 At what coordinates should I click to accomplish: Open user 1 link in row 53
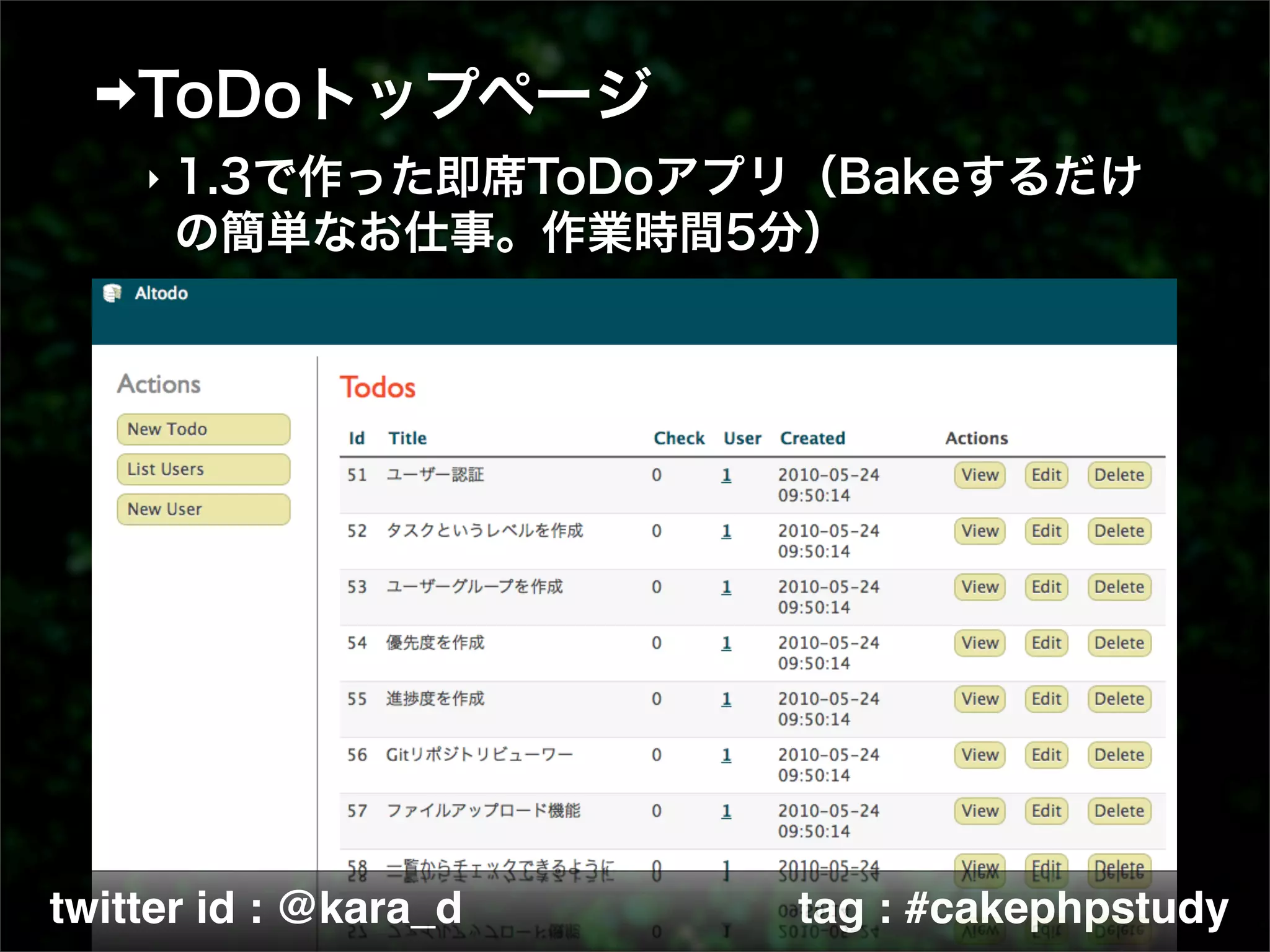pyautogui.click(x=726, y=588)
